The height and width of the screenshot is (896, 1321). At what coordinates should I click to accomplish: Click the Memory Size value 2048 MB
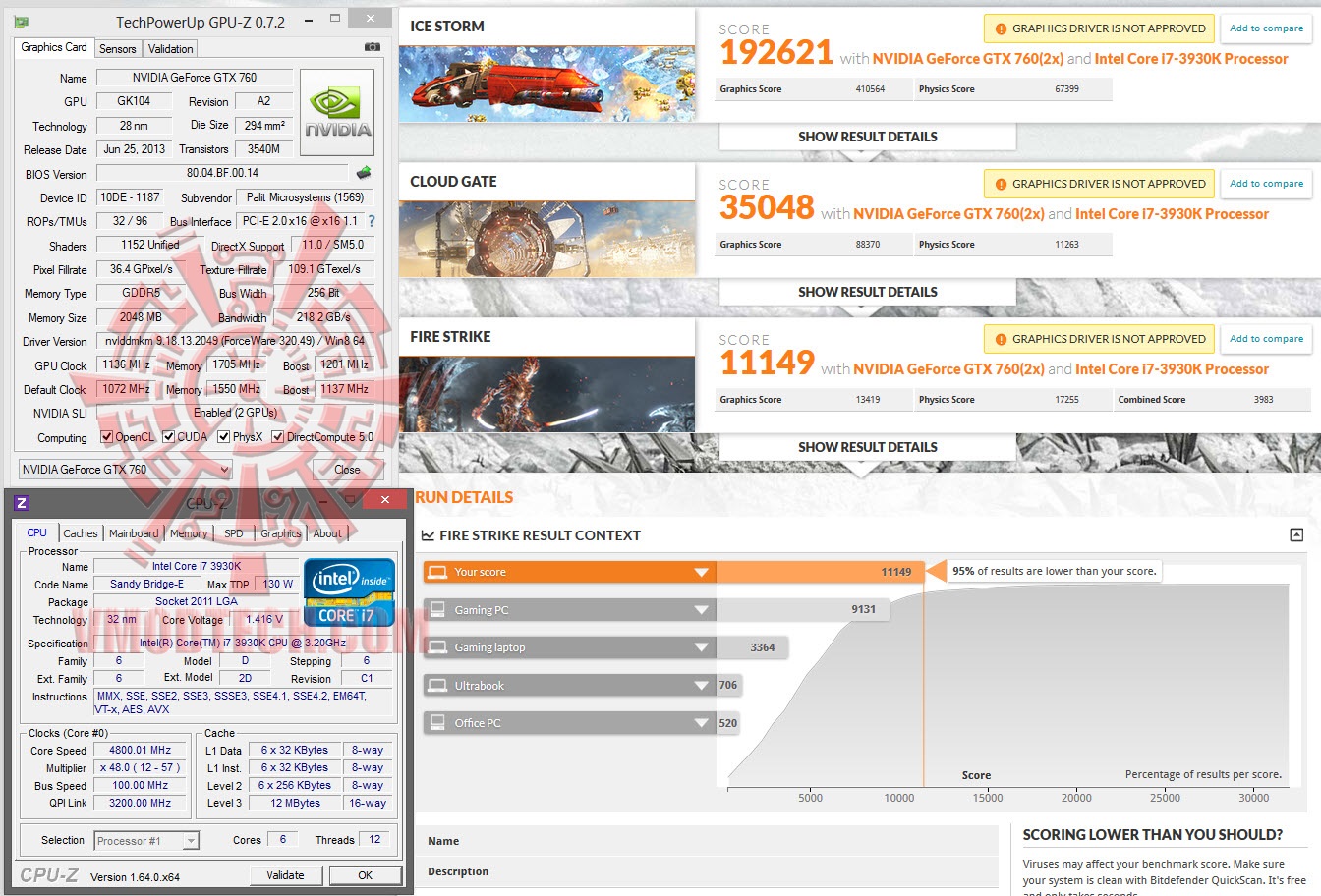[141, 317]
